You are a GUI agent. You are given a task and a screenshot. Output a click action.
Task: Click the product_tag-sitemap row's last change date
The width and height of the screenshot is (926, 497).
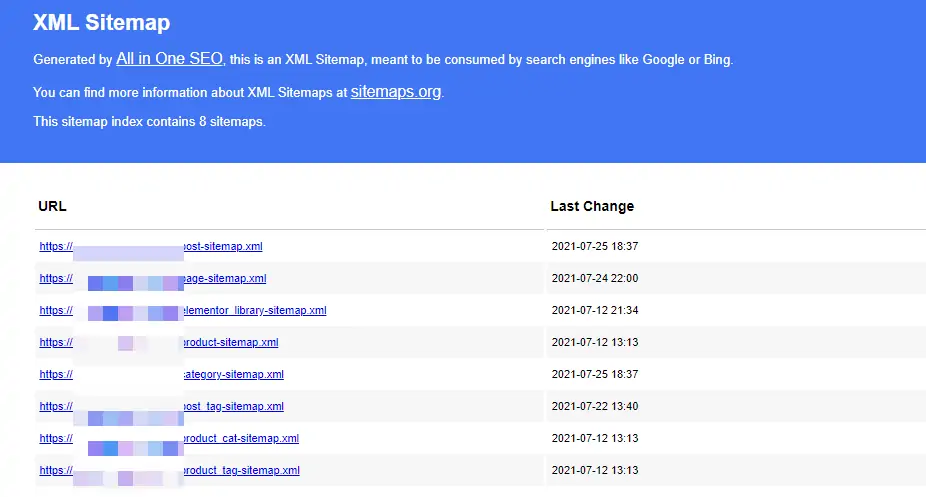pos(594,470)
